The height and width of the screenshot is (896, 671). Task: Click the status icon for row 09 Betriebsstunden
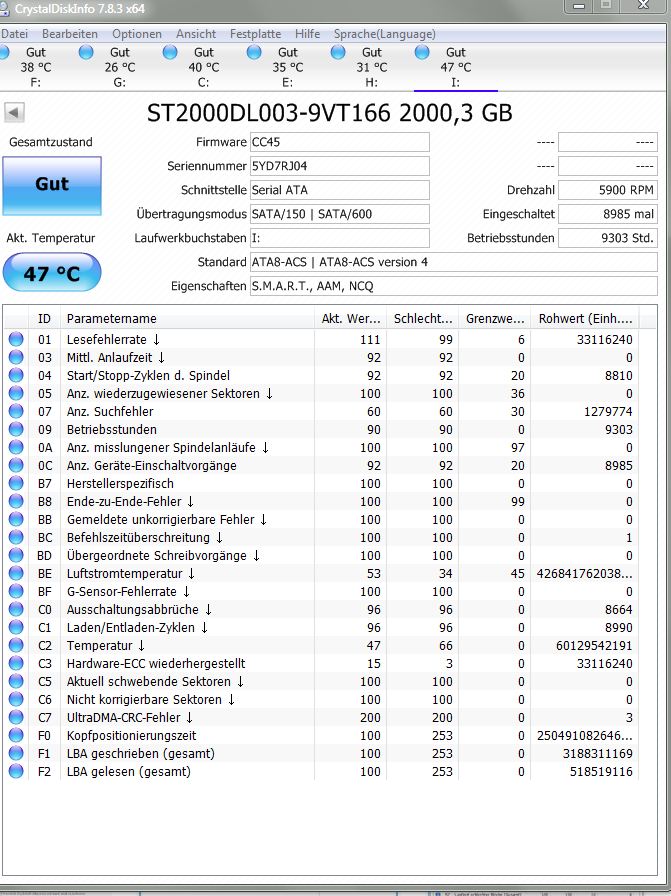click(x=16, y=430)
